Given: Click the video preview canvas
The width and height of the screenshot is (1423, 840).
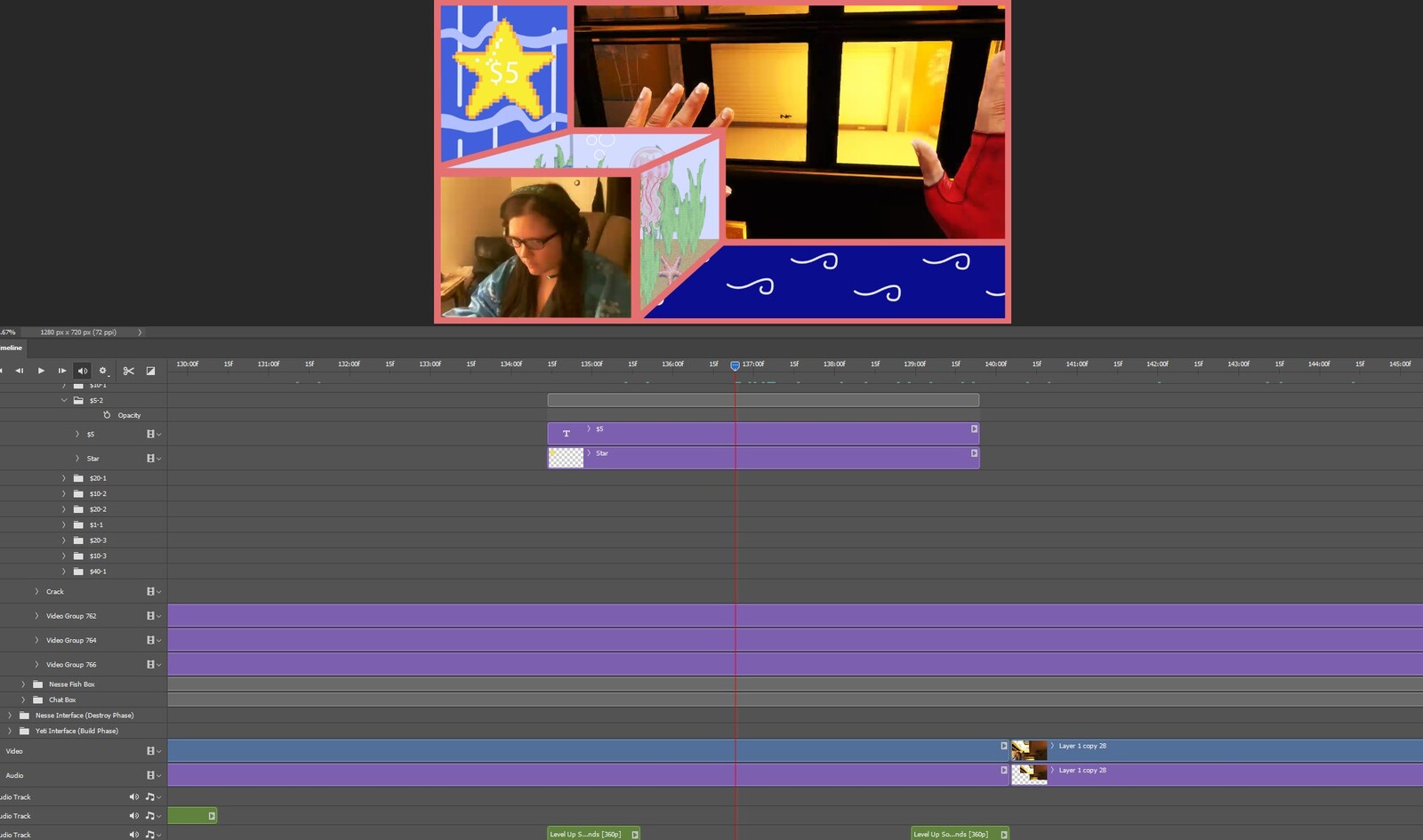Looking at the screenshot, I should (722, 161).
